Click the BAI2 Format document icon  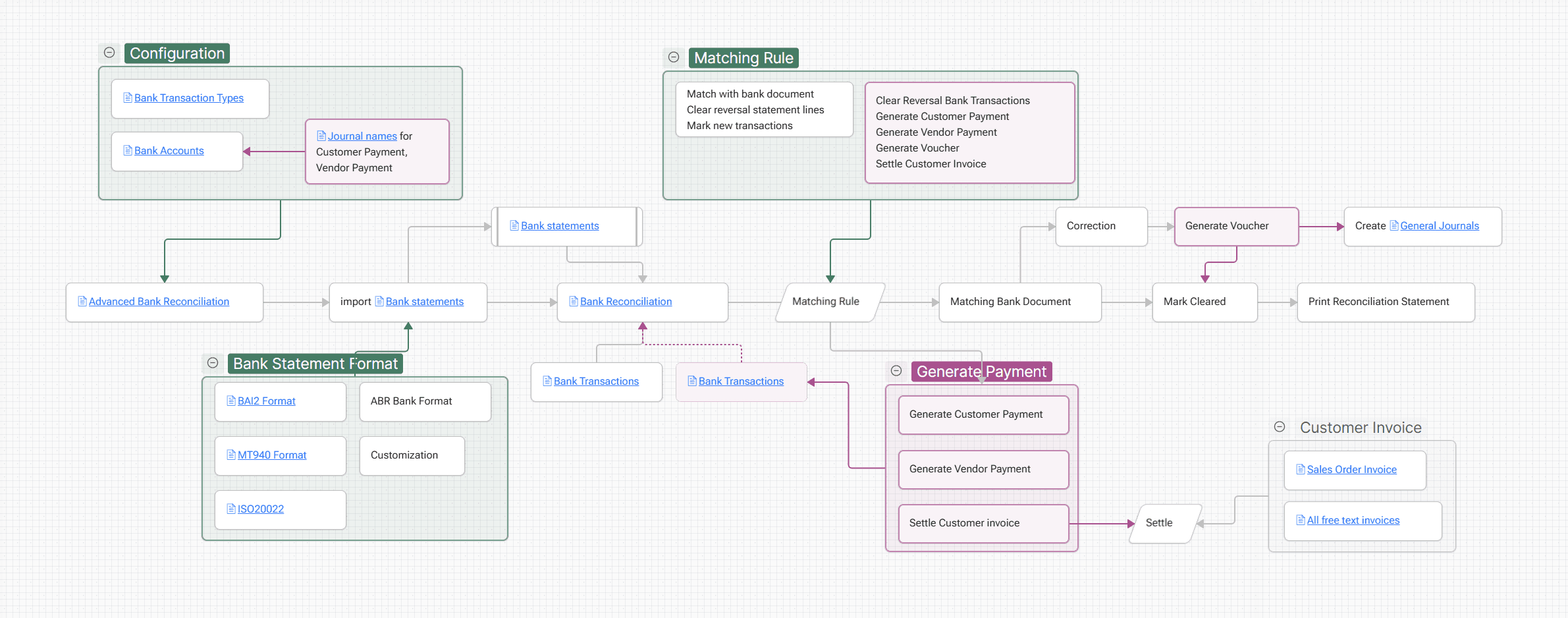231,401
